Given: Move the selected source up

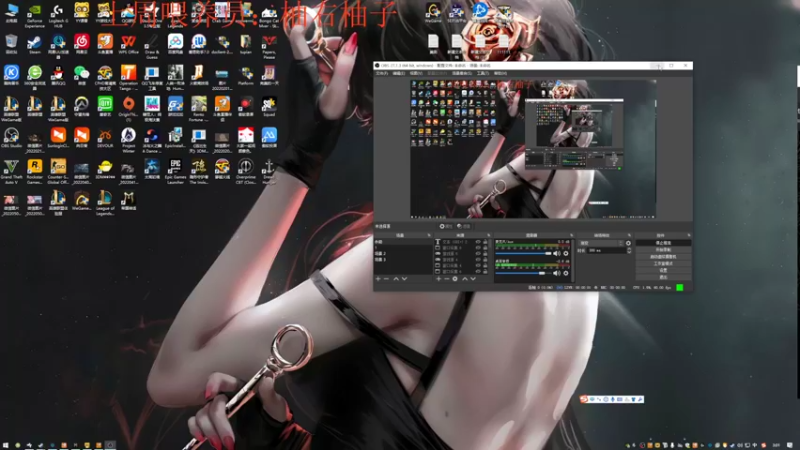Looking at the screenshot, I should (x=465, y=279).
